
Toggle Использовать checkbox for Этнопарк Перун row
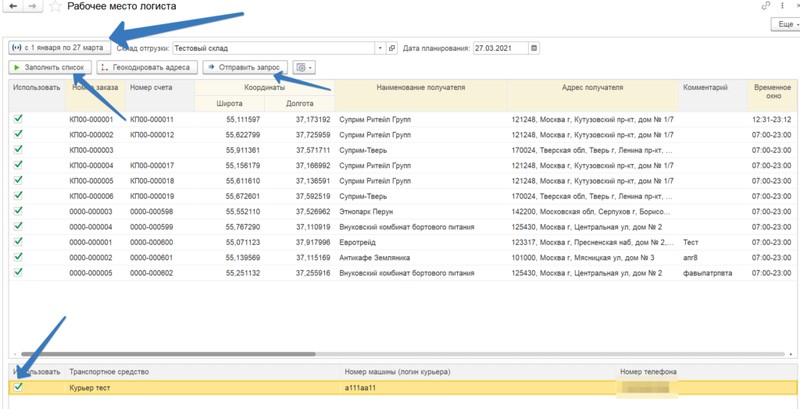pos(18,211)
